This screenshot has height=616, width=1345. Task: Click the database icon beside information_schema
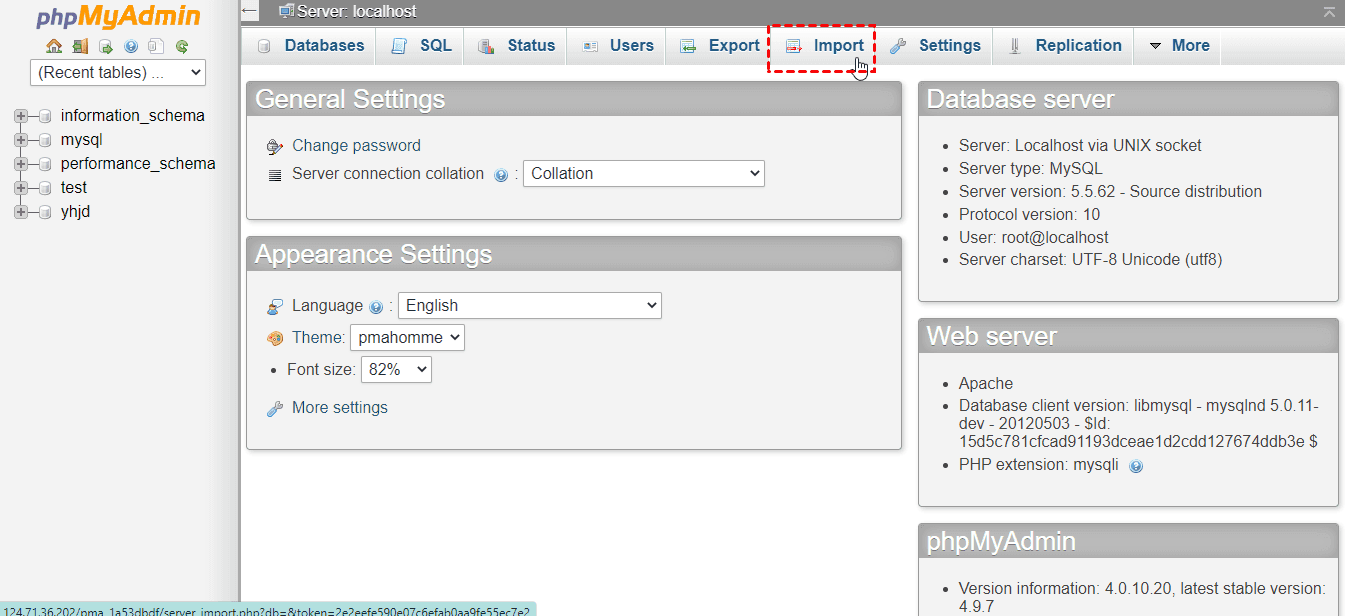(45, 116)
